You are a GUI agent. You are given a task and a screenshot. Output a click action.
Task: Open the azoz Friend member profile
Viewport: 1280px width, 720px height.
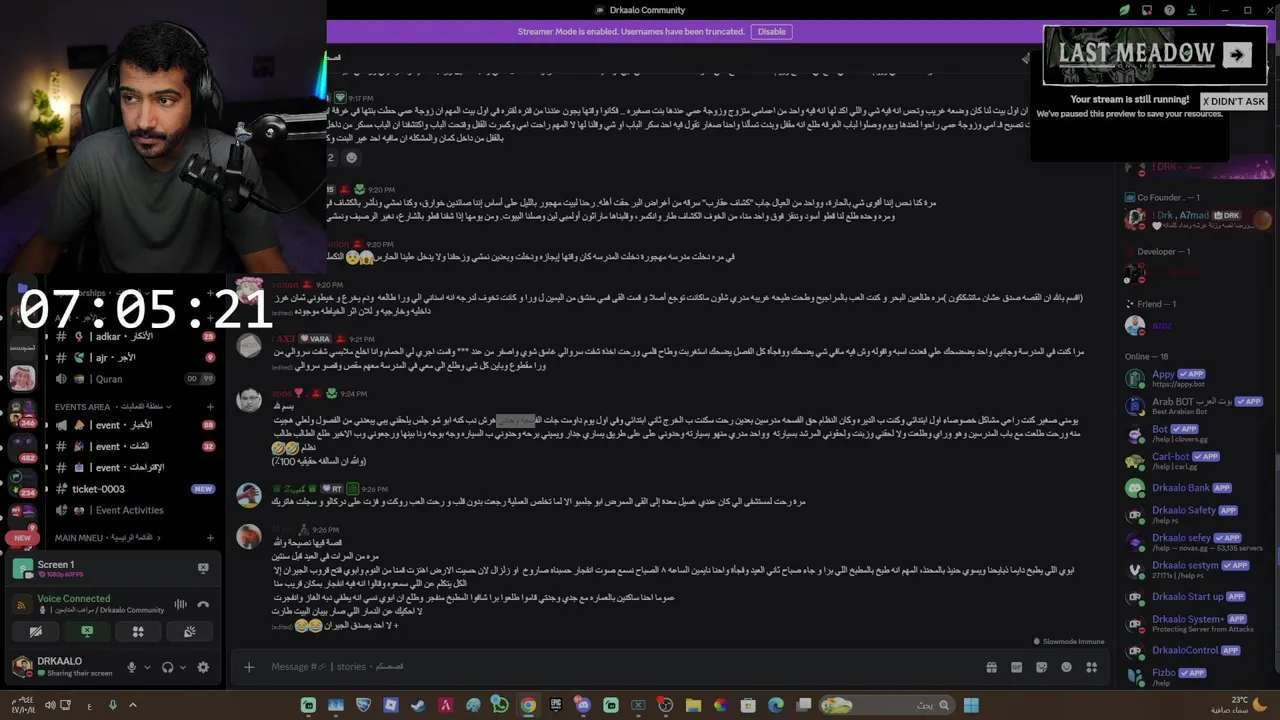click(x=1193, y=325)
